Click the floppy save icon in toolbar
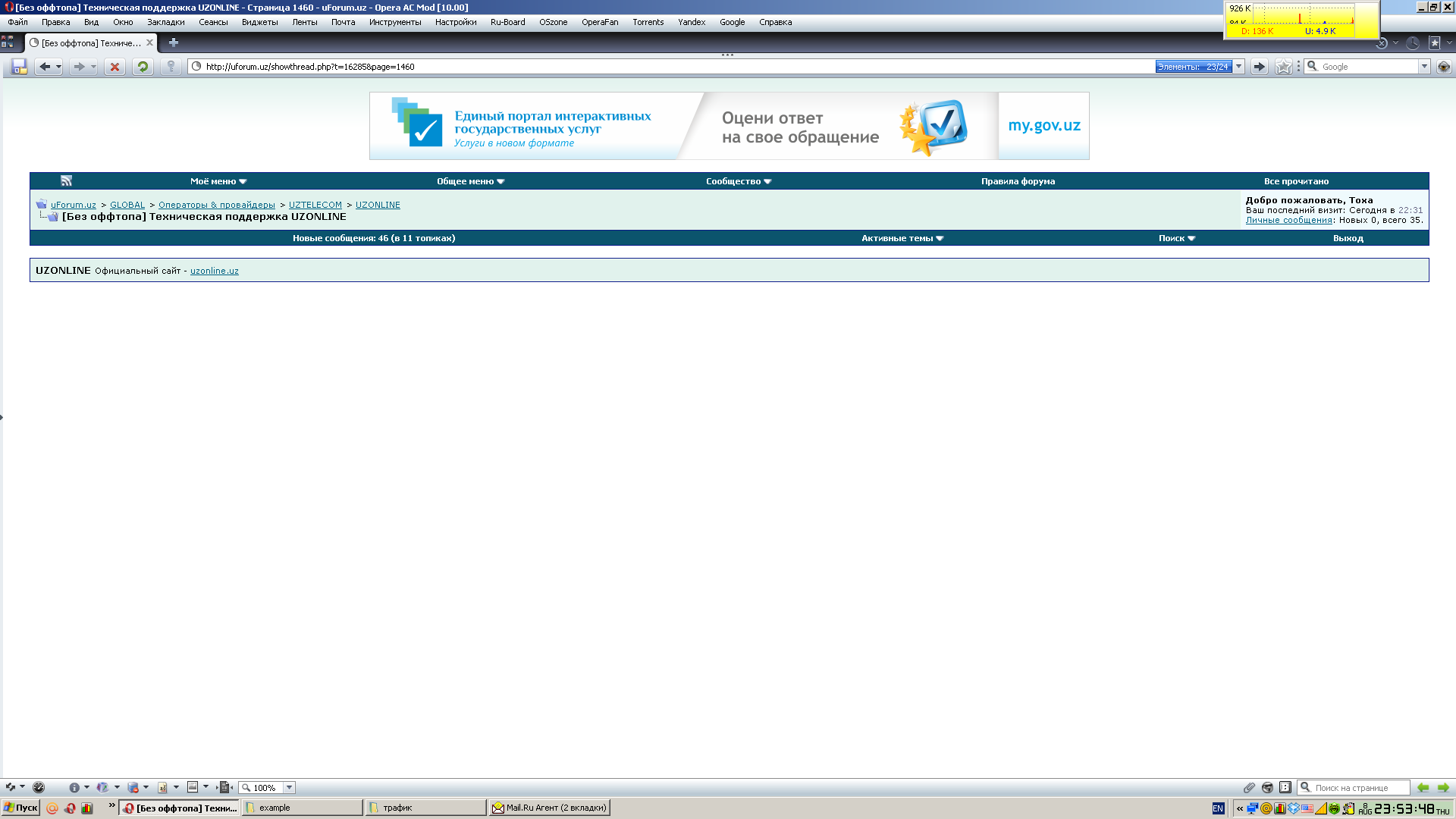Viewport: 1456px width, 819px height. pyautogui.click(x=20, y=67)
